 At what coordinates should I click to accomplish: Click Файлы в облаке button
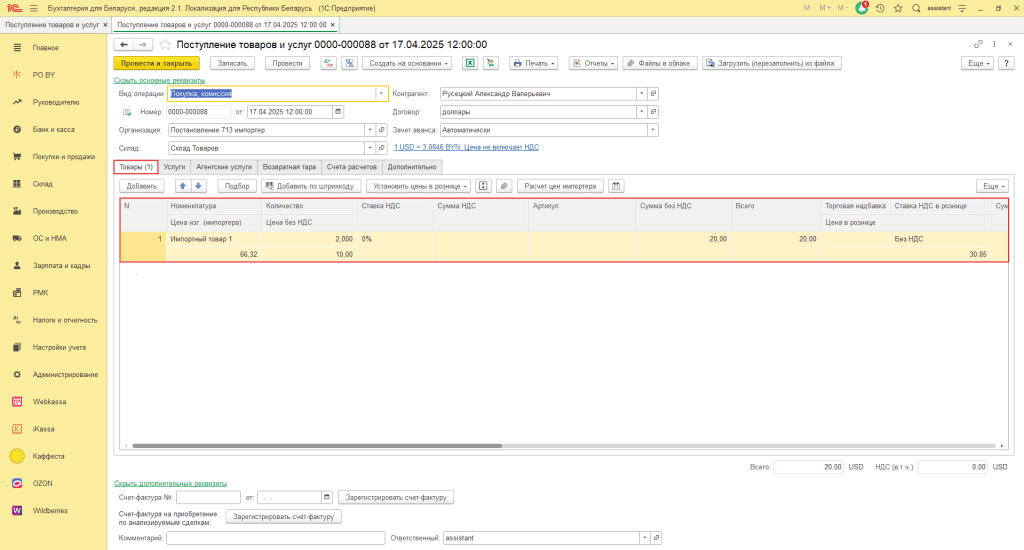pyautogui.click(x=660, y=63)
